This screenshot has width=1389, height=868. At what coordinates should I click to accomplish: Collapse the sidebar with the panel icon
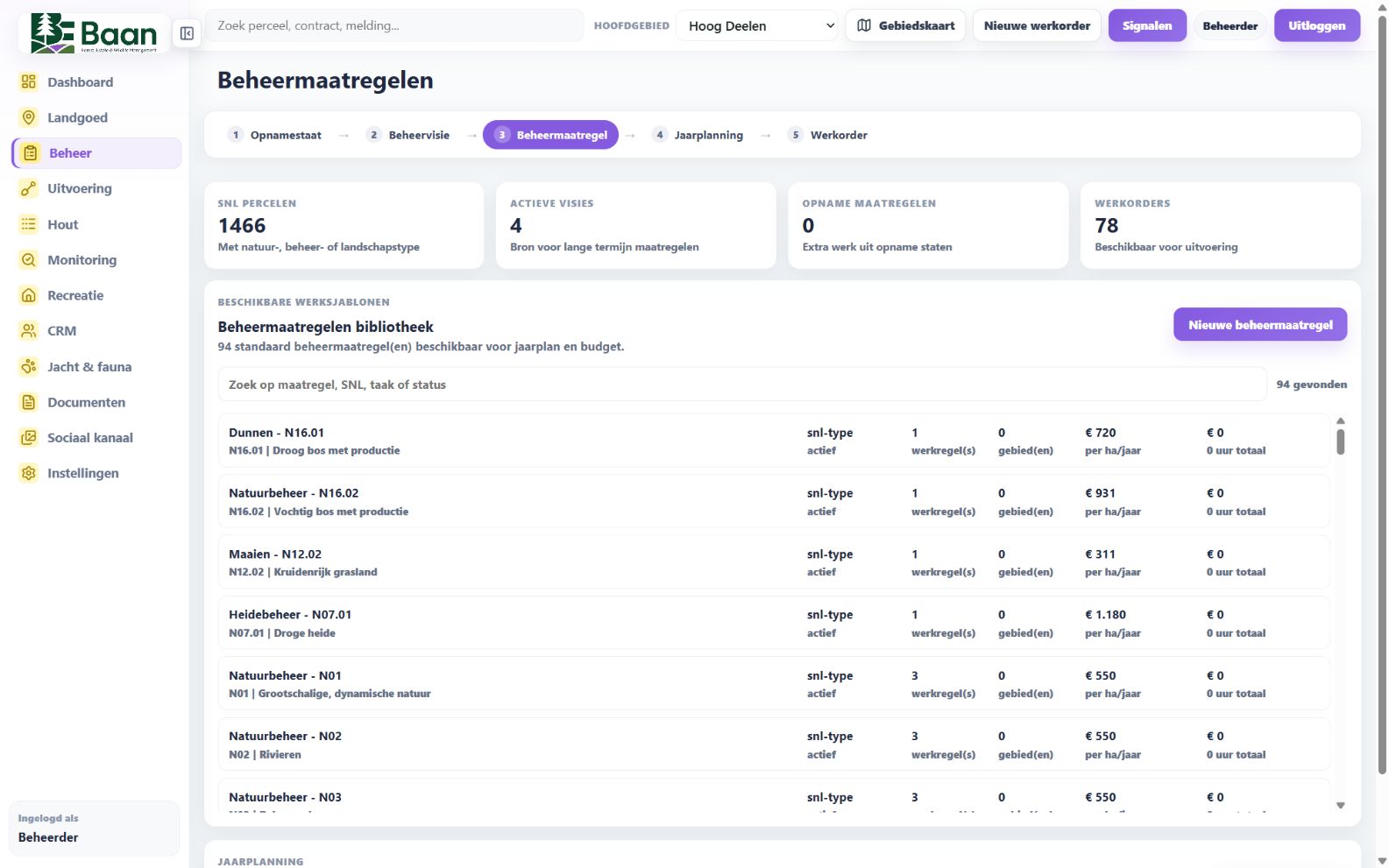coord(187,33)
